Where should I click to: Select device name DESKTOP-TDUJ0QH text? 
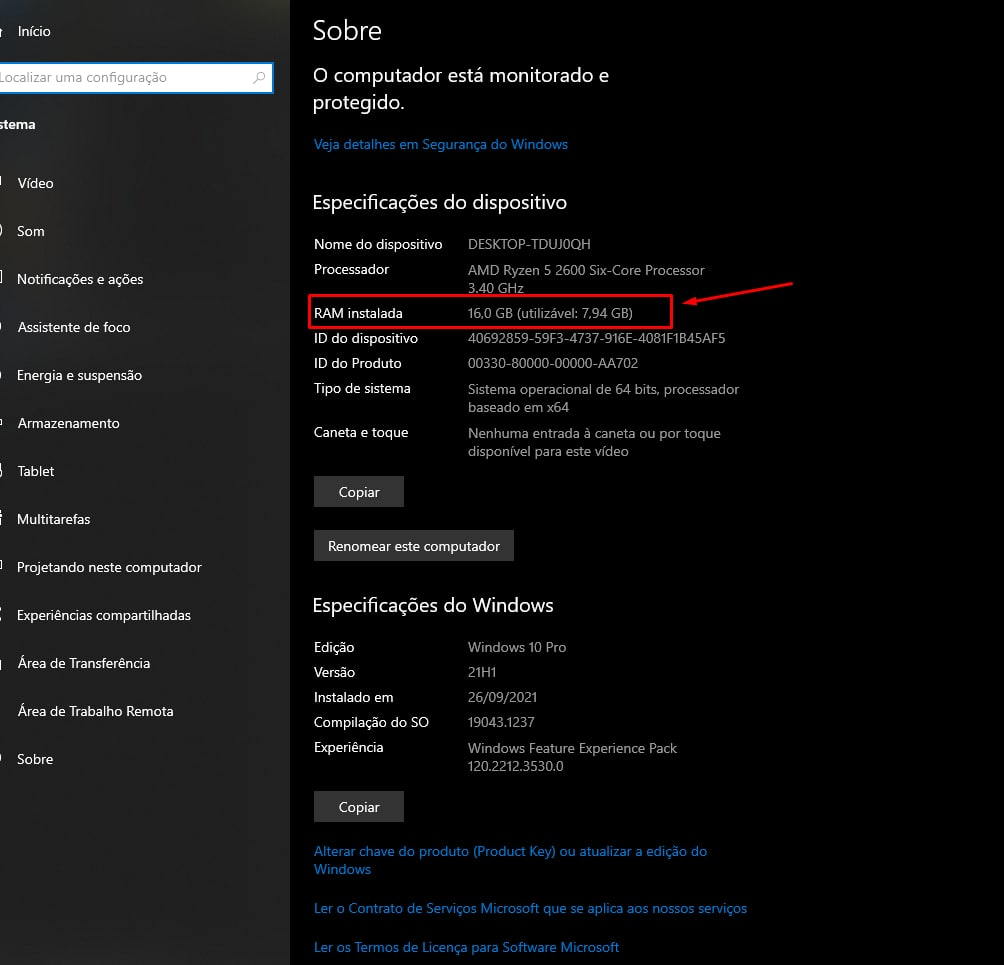tap(529, 245)
